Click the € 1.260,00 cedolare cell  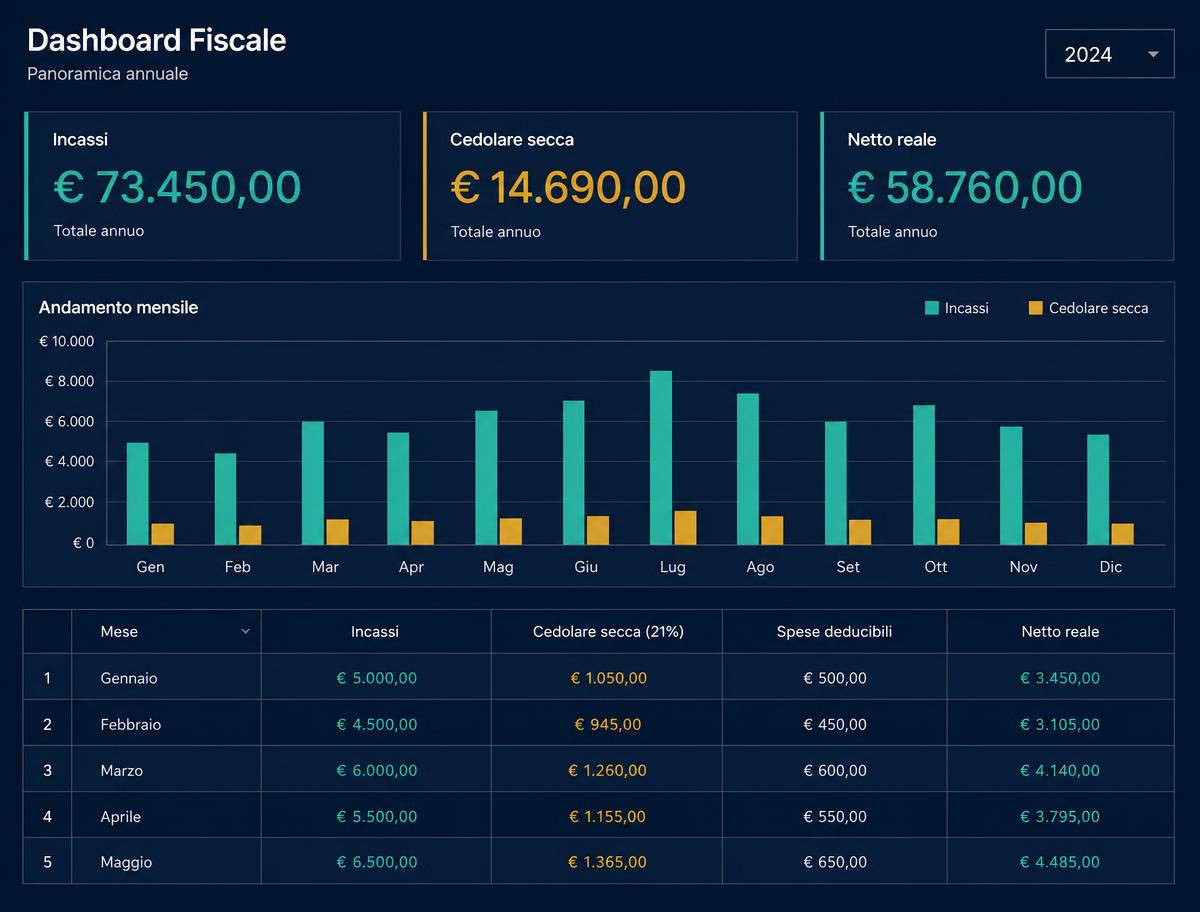(608, 770)
